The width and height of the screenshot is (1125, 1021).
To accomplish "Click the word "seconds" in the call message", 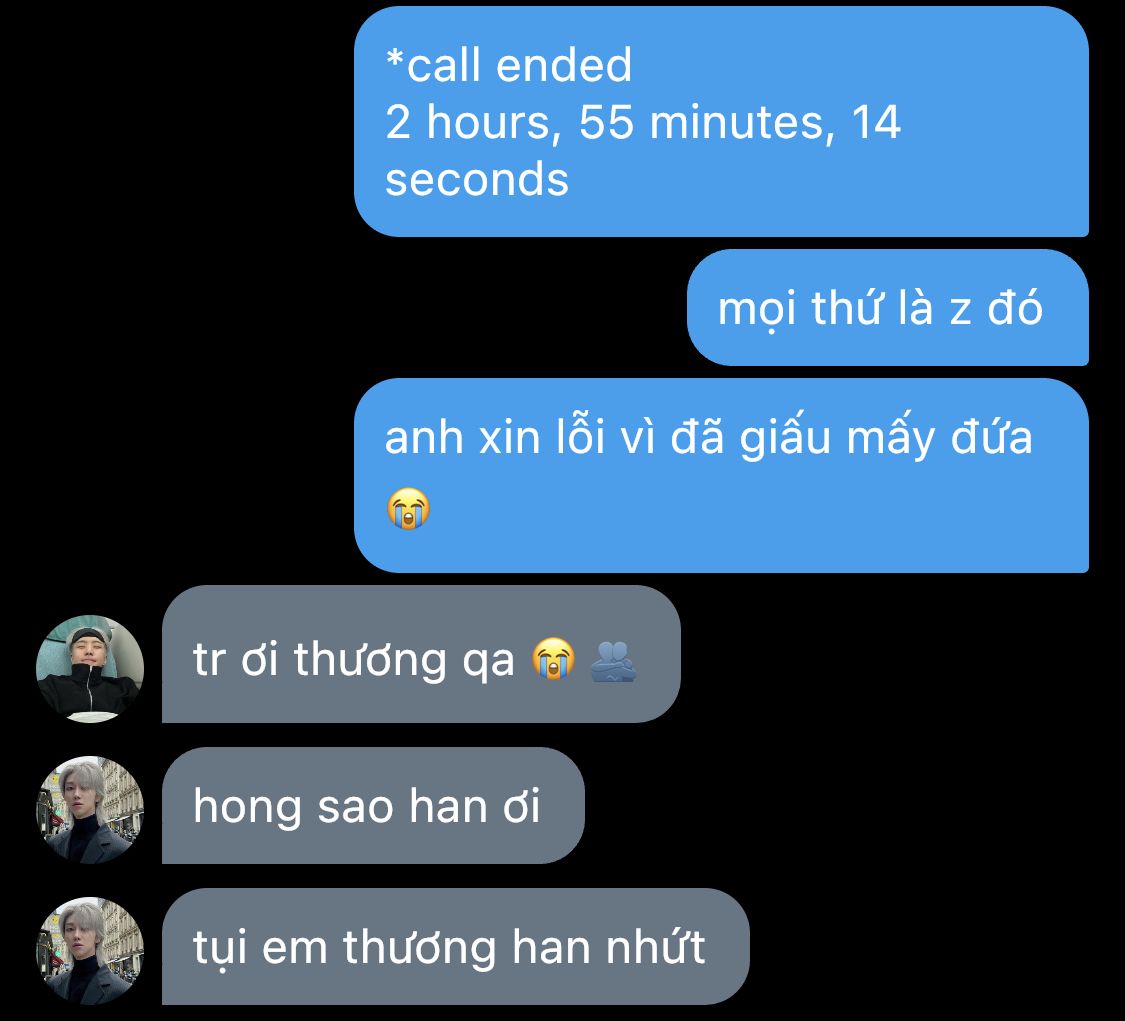I will tap(477, 179).
